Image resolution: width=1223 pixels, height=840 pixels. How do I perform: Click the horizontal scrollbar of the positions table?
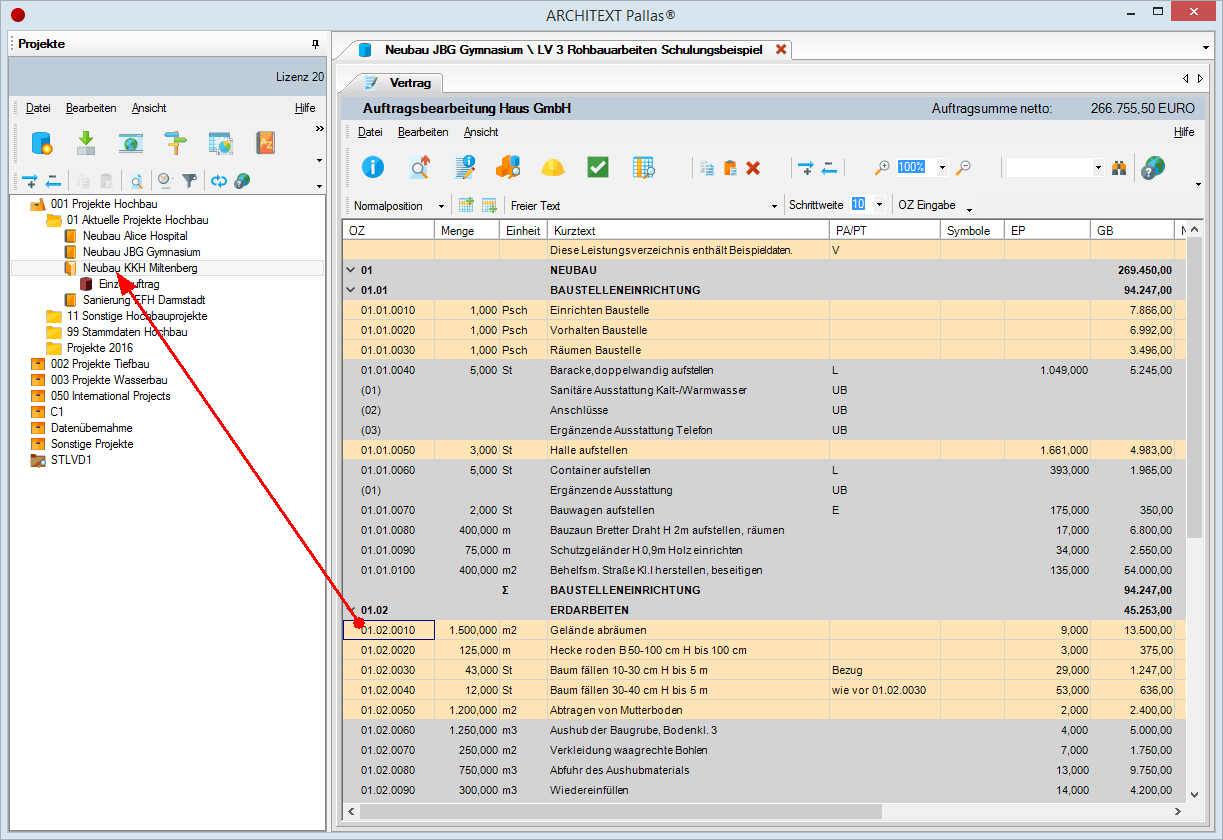pos(765,811)
